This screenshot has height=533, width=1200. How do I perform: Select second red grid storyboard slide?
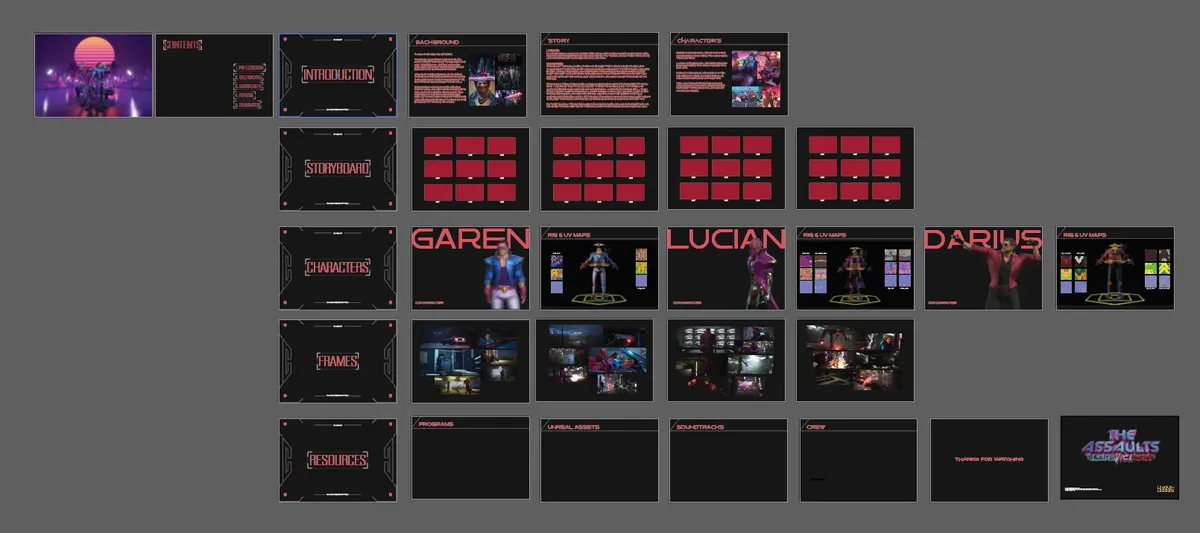[x=599, y=169]
